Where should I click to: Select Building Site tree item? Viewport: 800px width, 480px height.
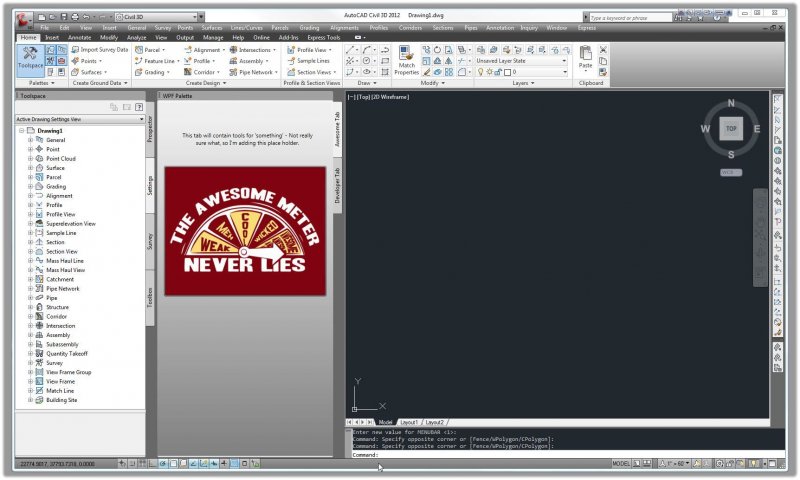(x=61, y=400)
